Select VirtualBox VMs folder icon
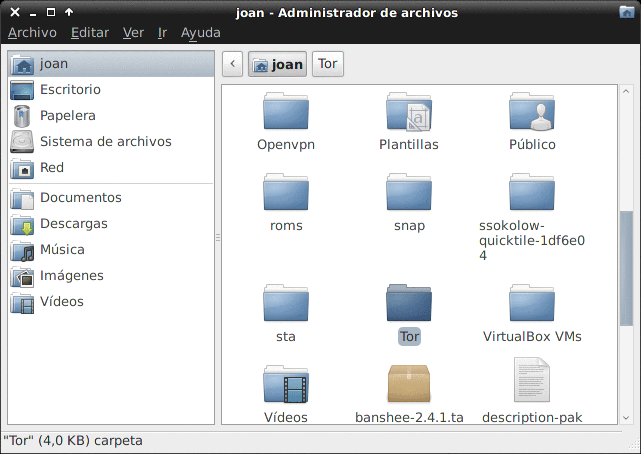 532,302
